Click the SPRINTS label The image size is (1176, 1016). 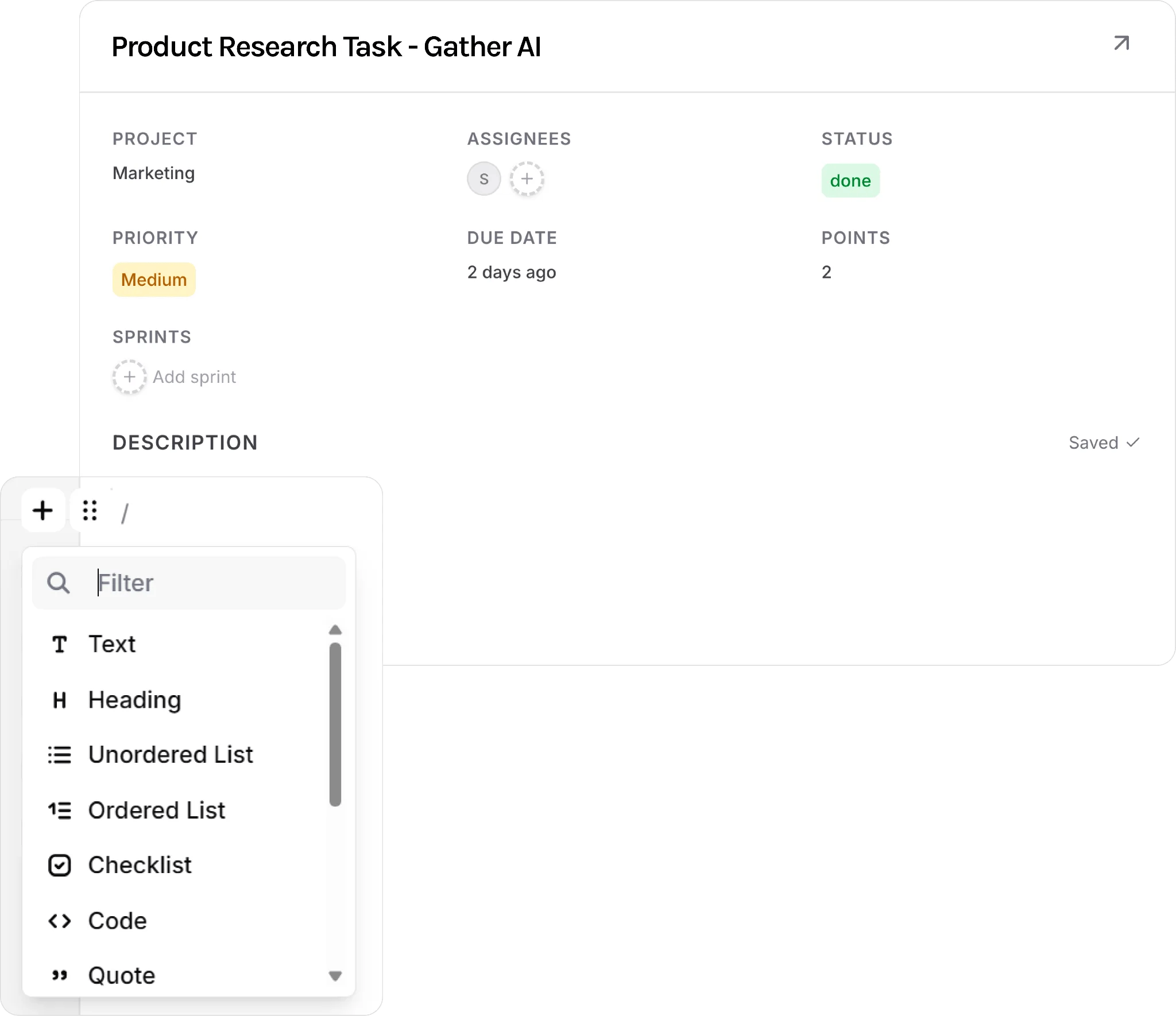[152, 337]
